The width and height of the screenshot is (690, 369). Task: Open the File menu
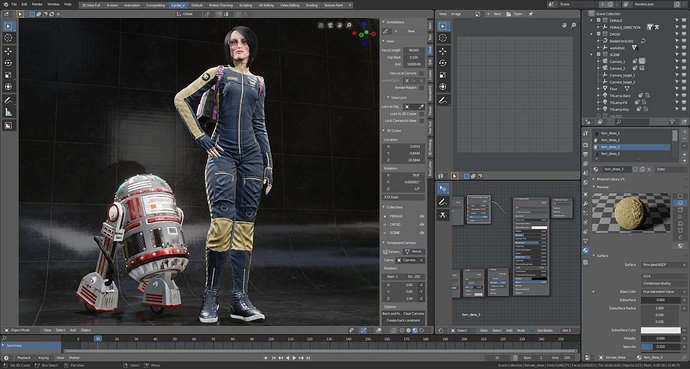pyautogui.click(x=14, y=4)
